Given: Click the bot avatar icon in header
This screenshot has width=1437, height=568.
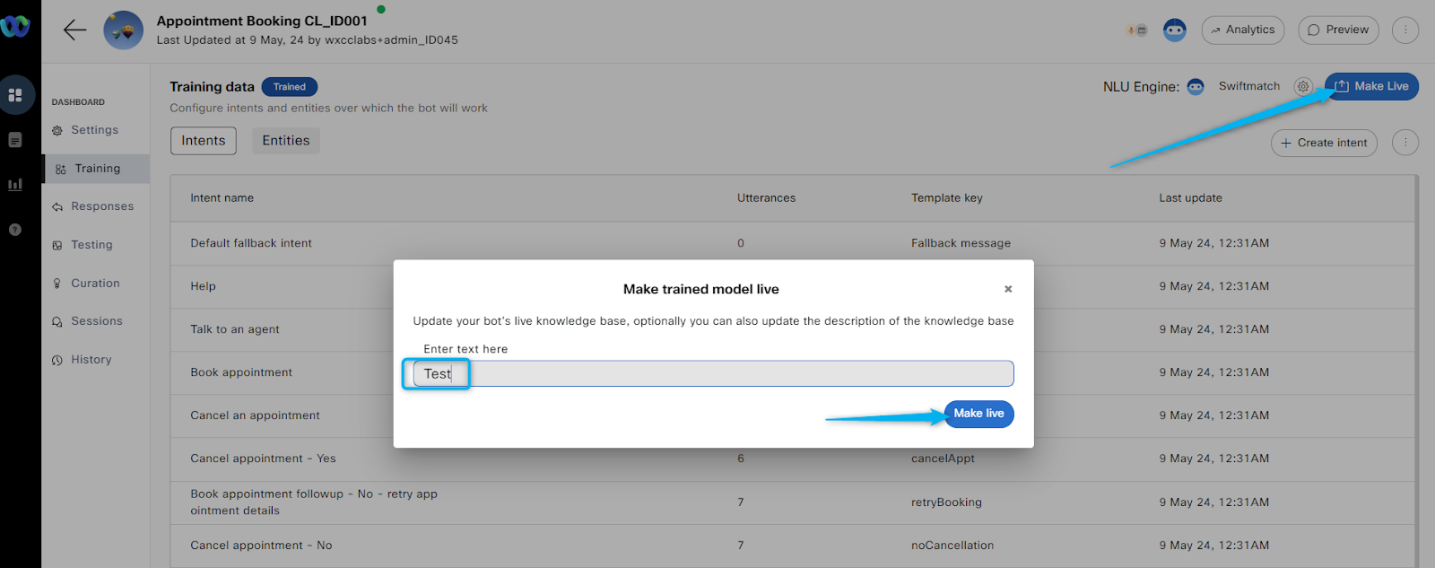Looking at the screenshot, I should click(x=1174, y=30).
